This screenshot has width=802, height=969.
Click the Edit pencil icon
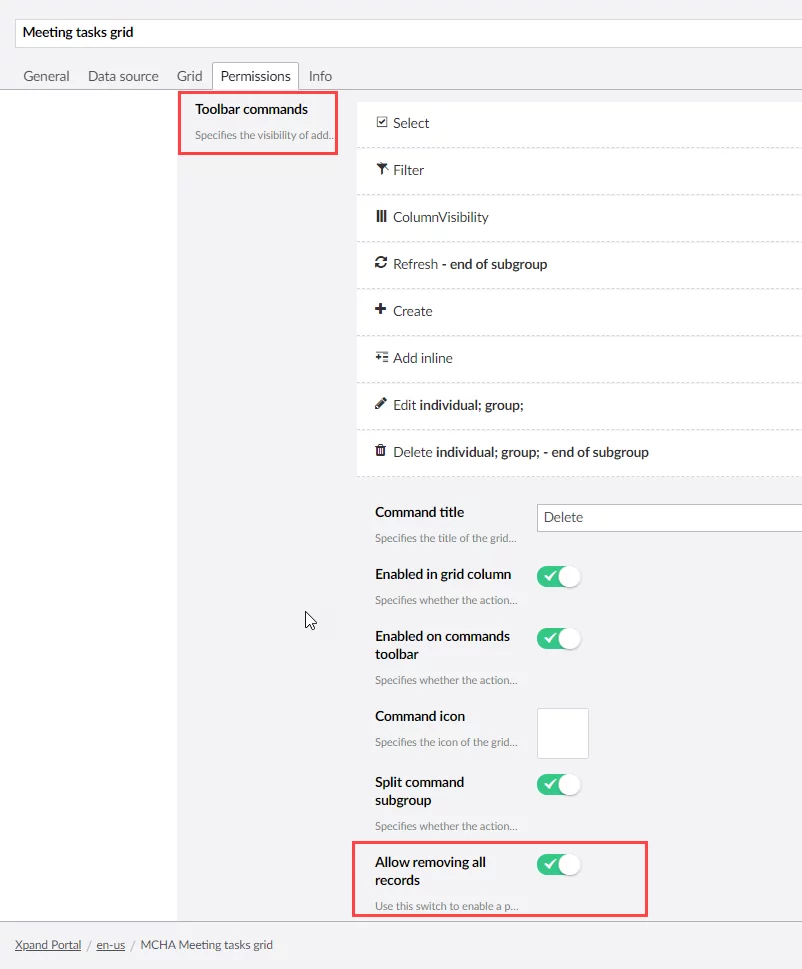381,404
